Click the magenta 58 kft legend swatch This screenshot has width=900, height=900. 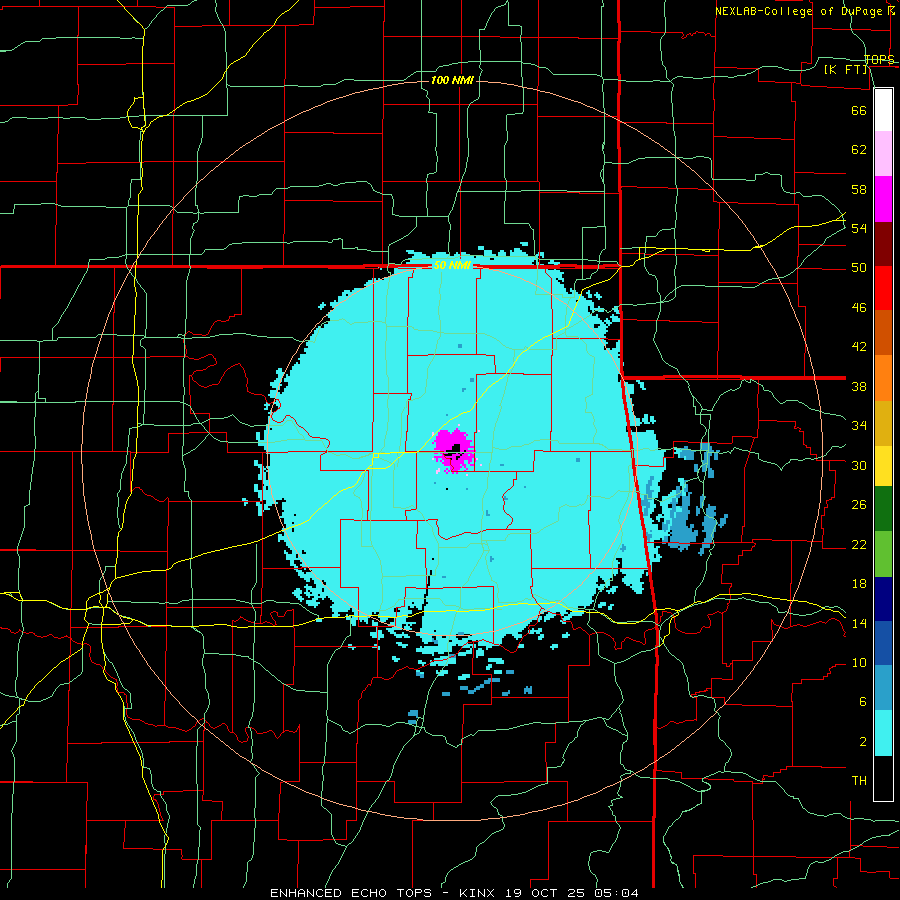tap(883, 199)
